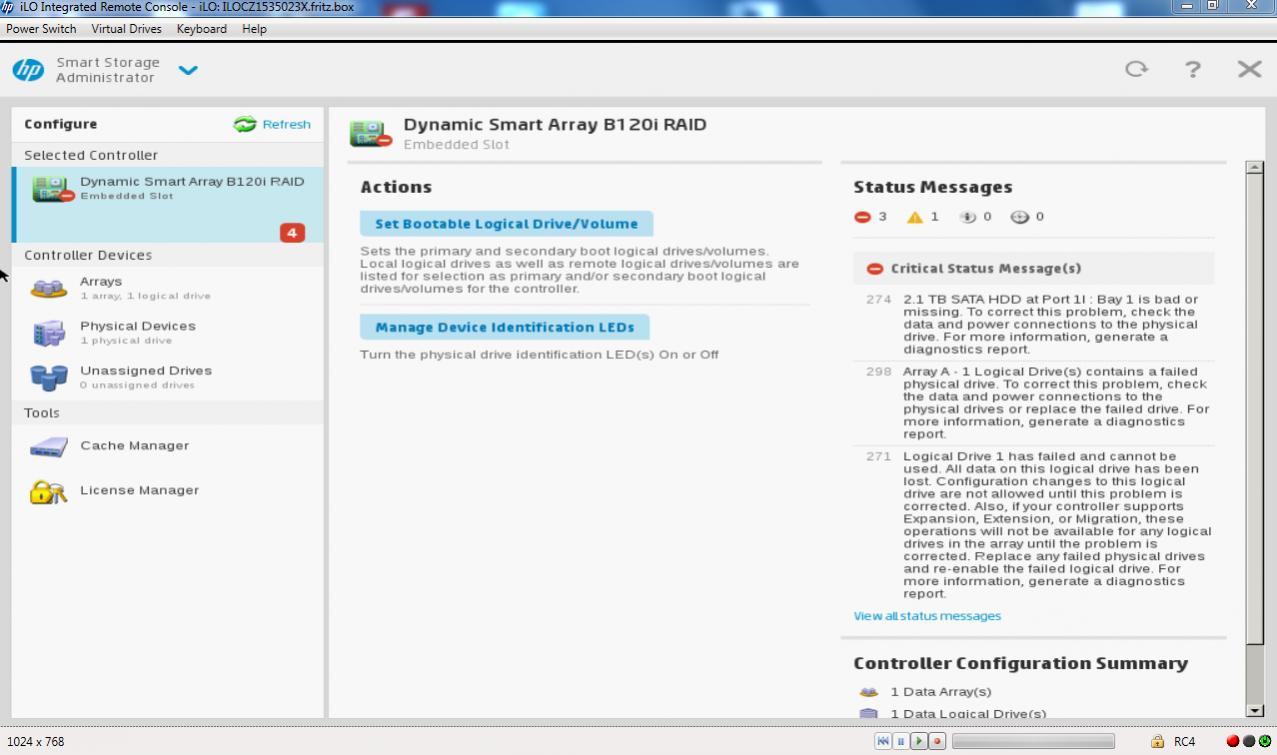The image size is (1277, 755).
Task: Open the Keyboard menu
Action: [x=201, y=29]
